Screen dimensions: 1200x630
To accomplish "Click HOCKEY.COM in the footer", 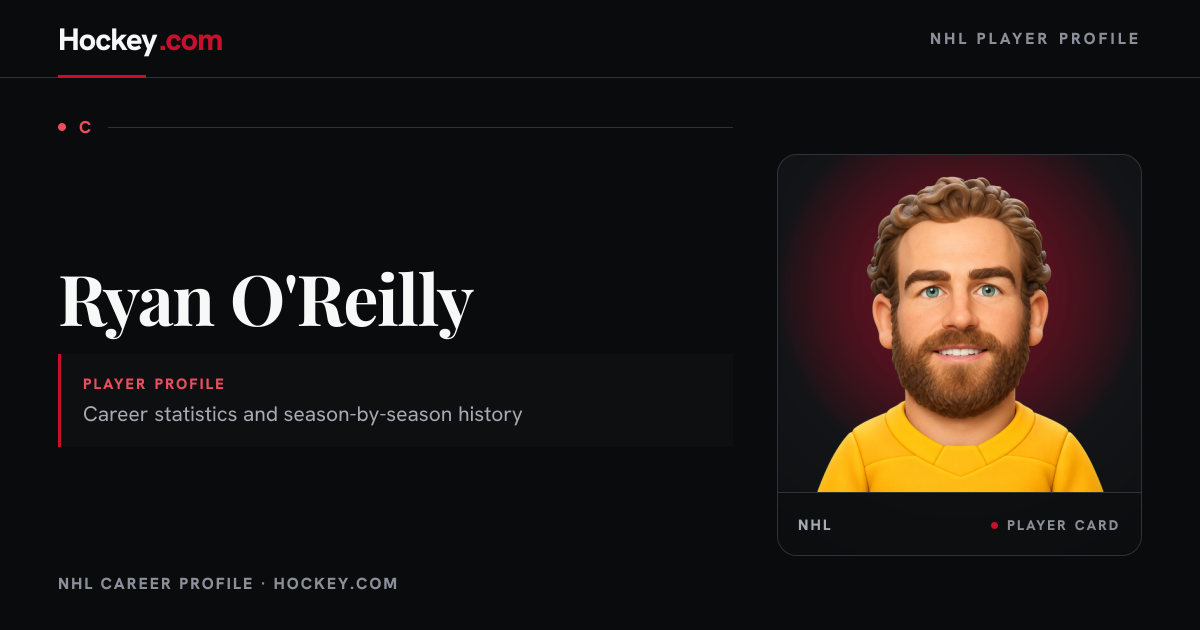I will click(x=336, y=583).
